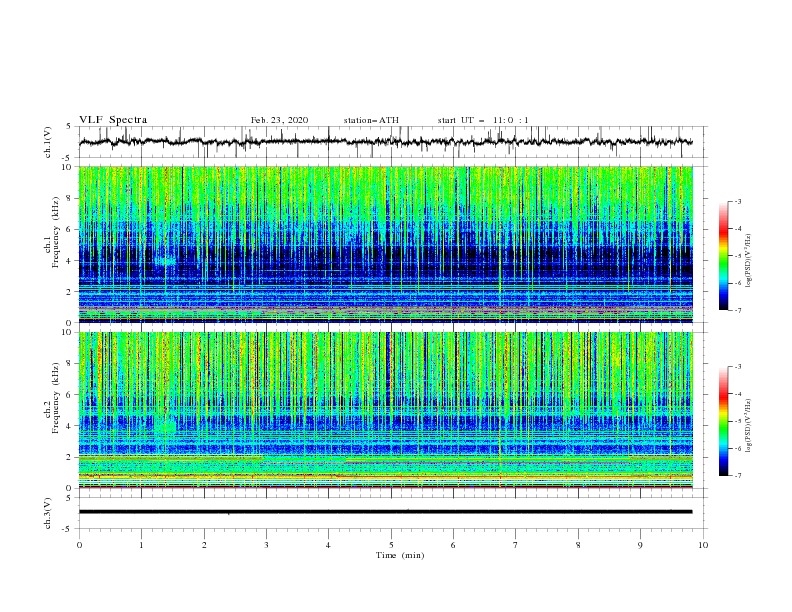Click the ch.2 spectrogram color scale bar
792x612 pixels.
pos(724,421)
